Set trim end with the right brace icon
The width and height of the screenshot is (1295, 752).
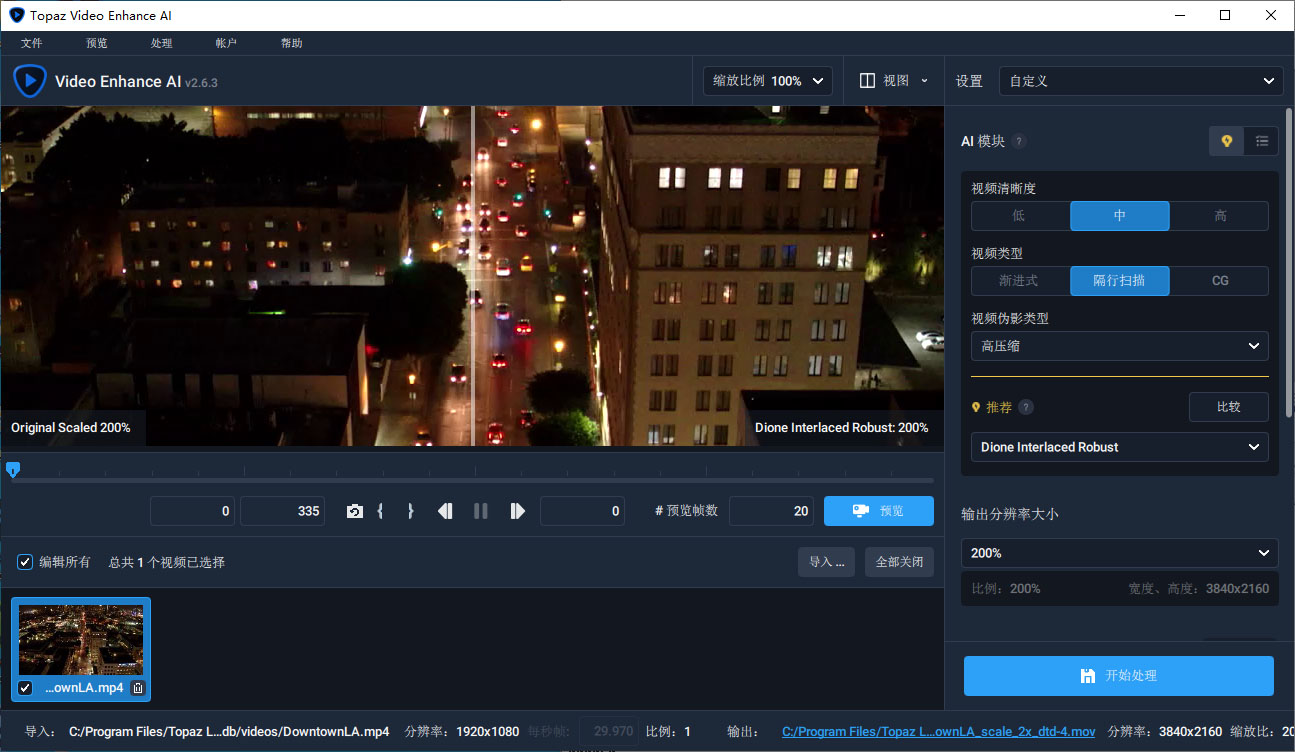click(x=410, y=511)
